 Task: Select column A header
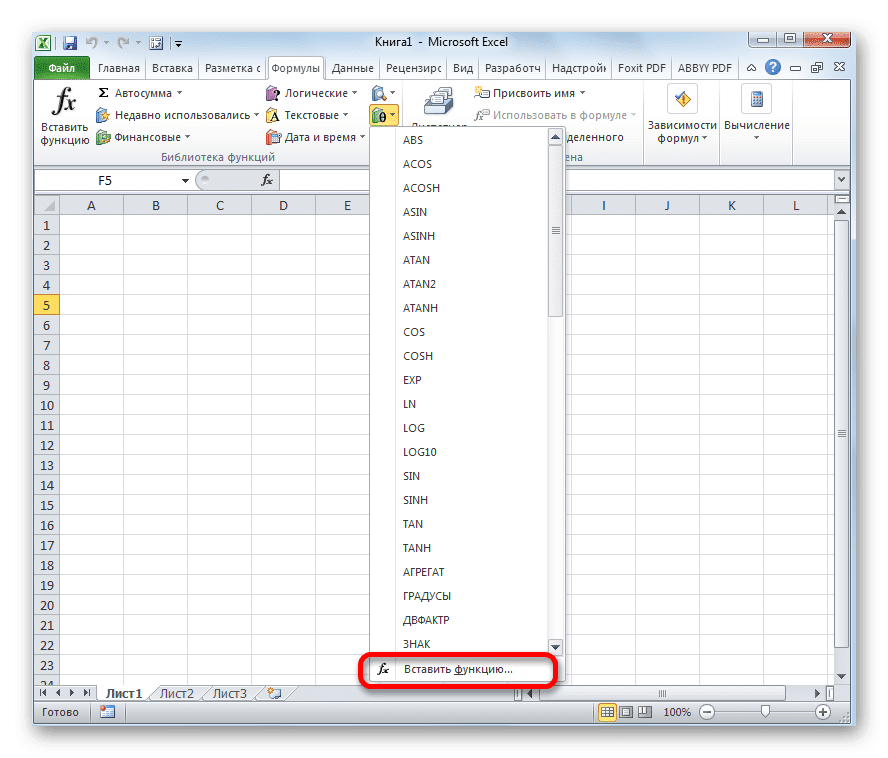[x=91, y=206]
